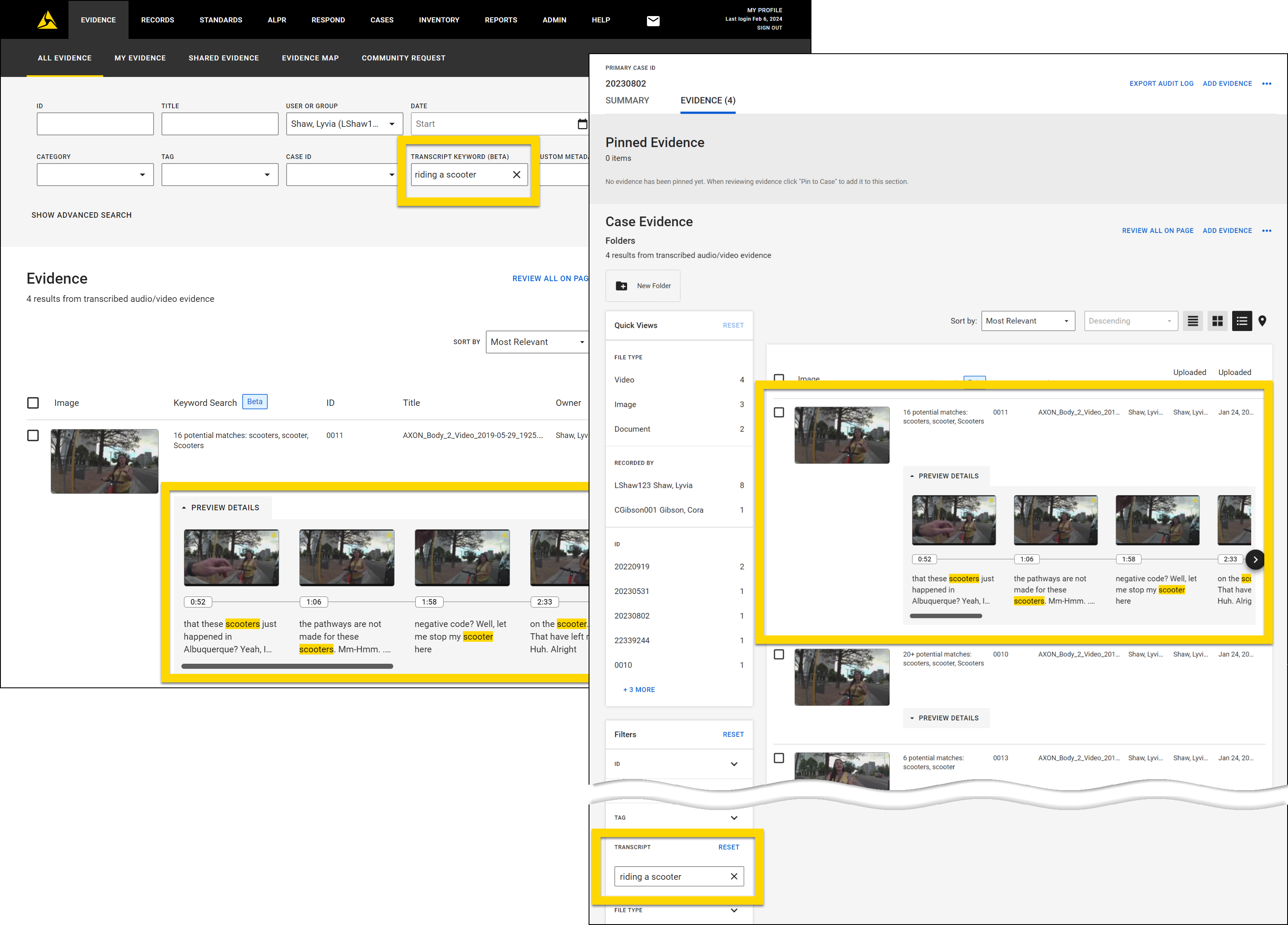The width and height of the screenshot is (1288, 925).
Task: Clear the Transcript filter 'riding a scooter'
Action: [x=734, y=877]
